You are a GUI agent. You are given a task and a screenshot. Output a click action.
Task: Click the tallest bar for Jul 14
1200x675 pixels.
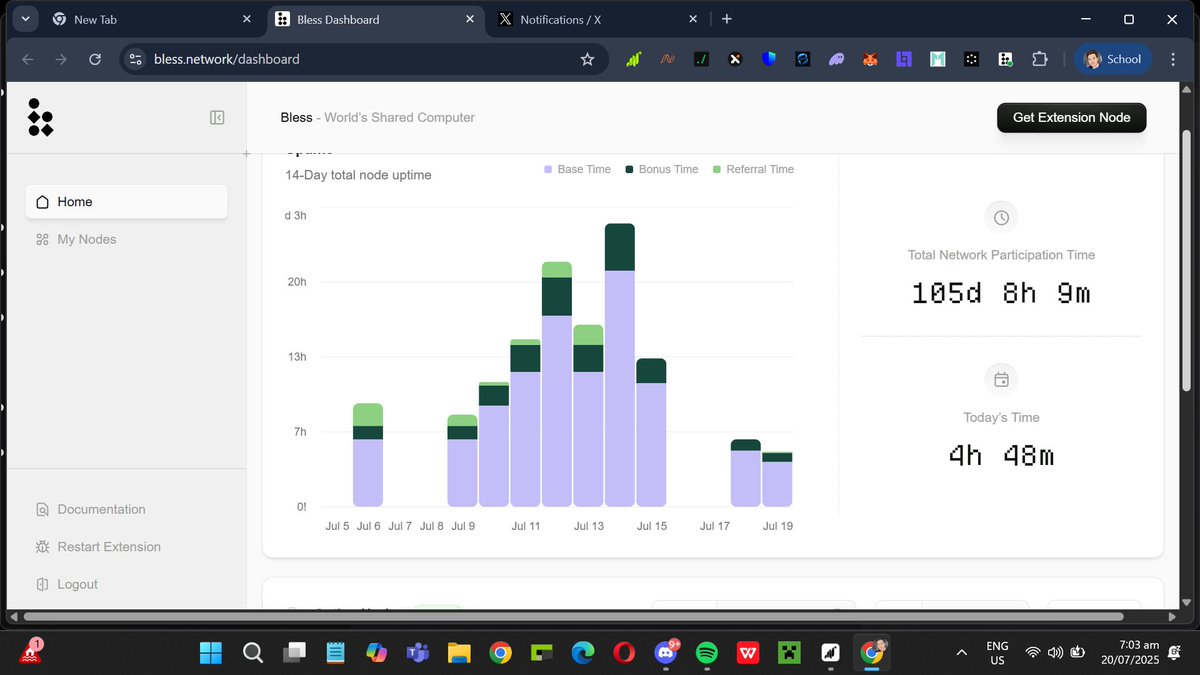620,365
